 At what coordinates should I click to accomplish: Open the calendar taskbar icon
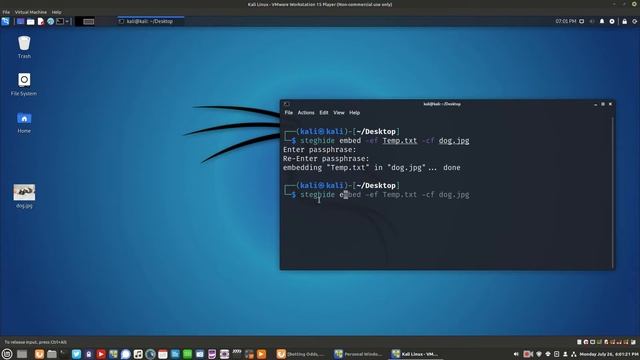162,354
